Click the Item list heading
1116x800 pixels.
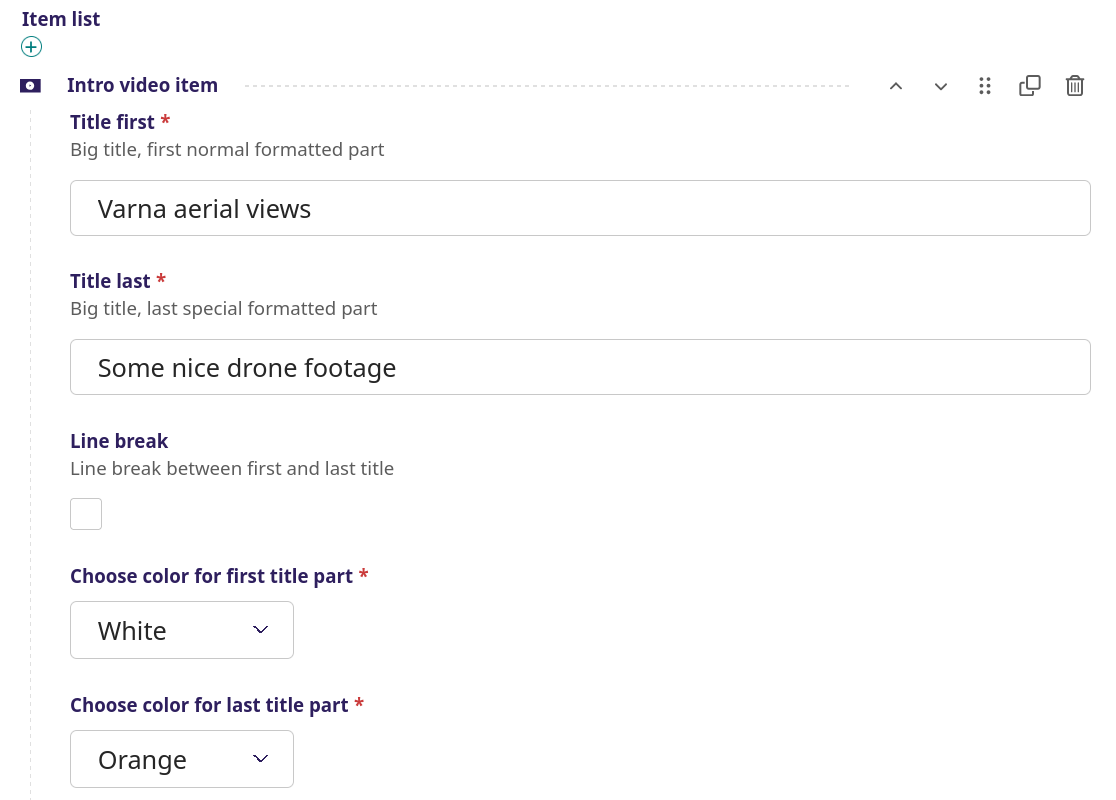click(x=60, y=19)
